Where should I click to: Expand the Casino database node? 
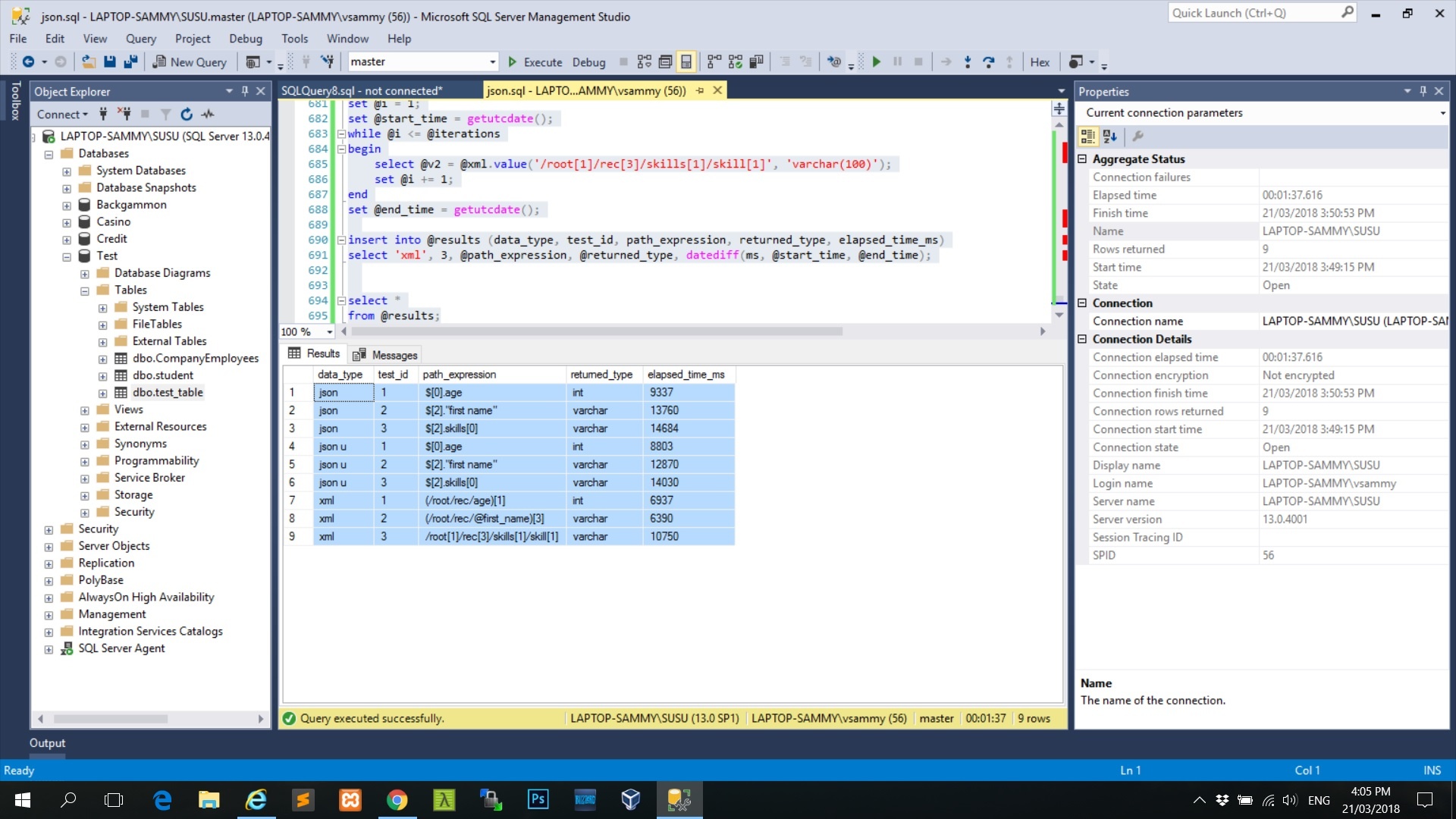coord(67,223)
